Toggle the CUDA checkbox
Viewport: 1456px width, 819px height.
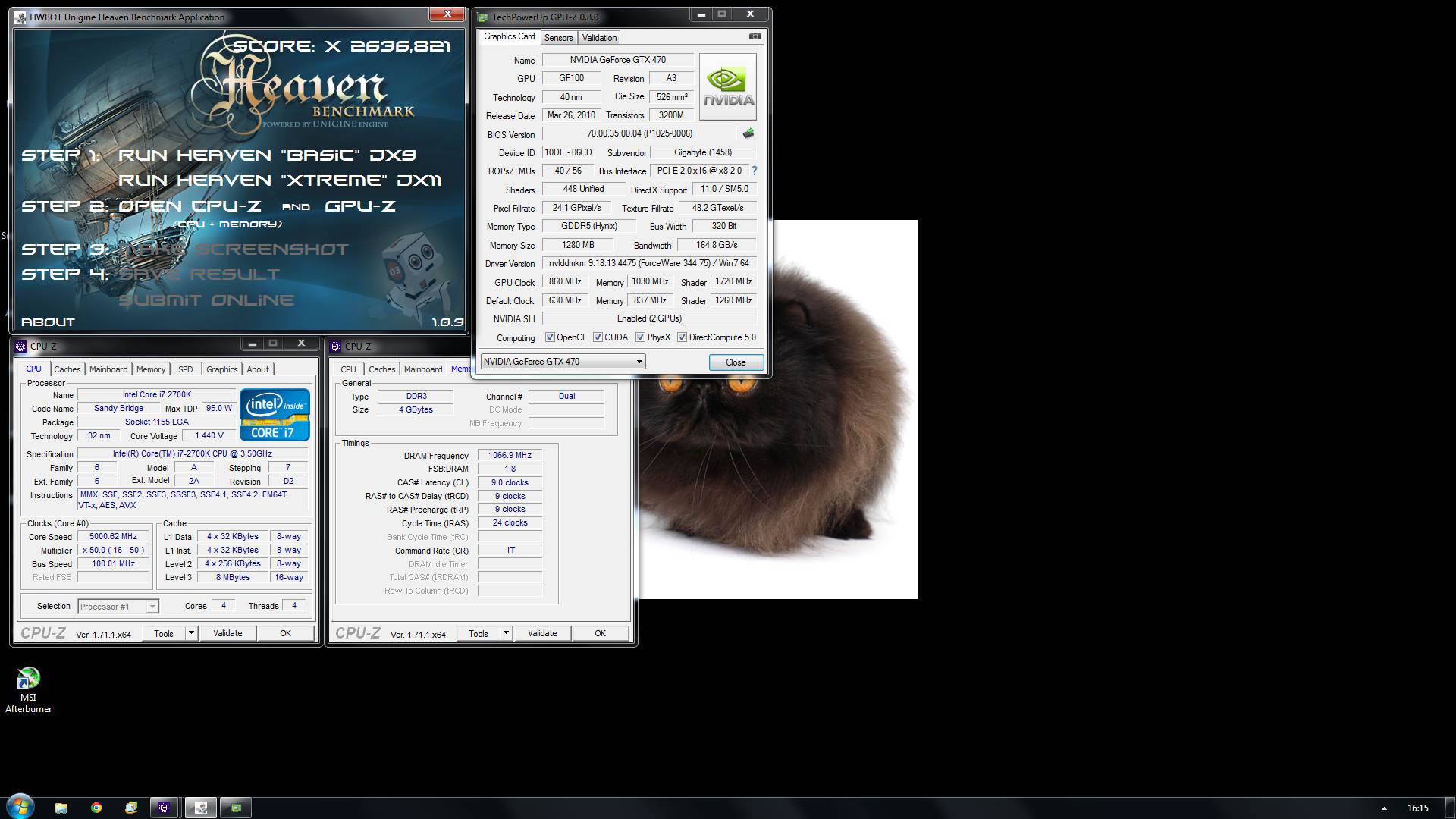coord(598,337)
